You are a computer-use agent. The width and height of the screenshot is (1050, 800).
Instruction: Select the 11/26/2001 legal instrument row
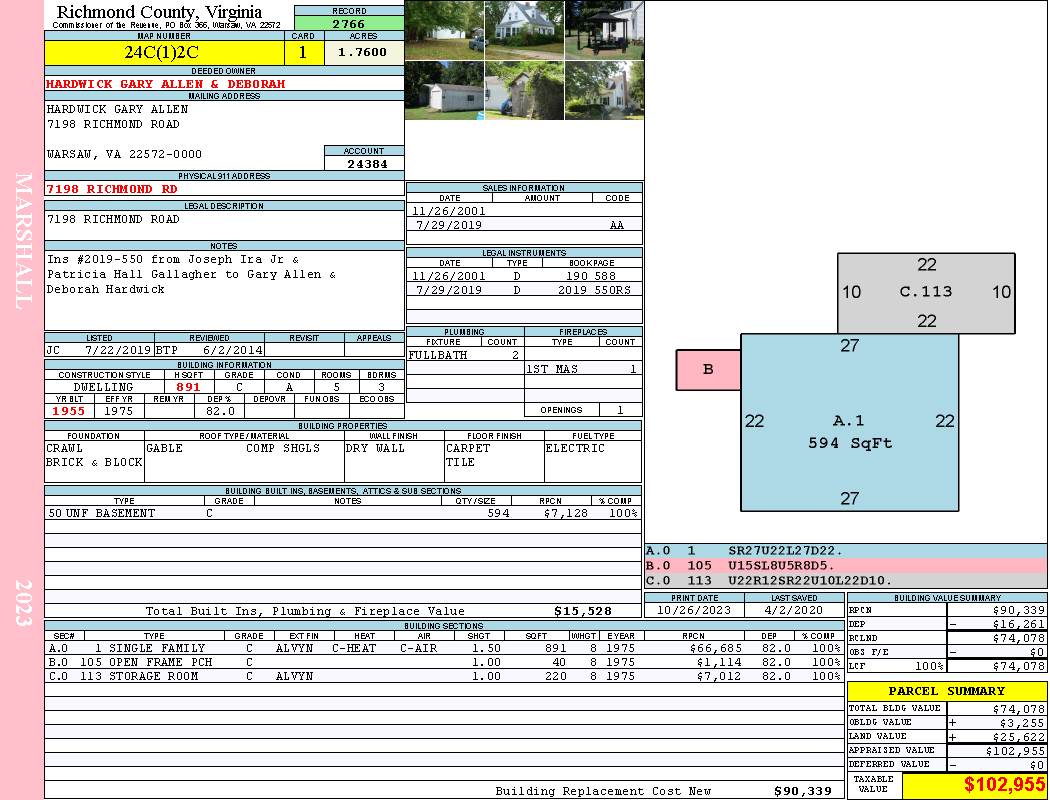[x=524, y=276]
